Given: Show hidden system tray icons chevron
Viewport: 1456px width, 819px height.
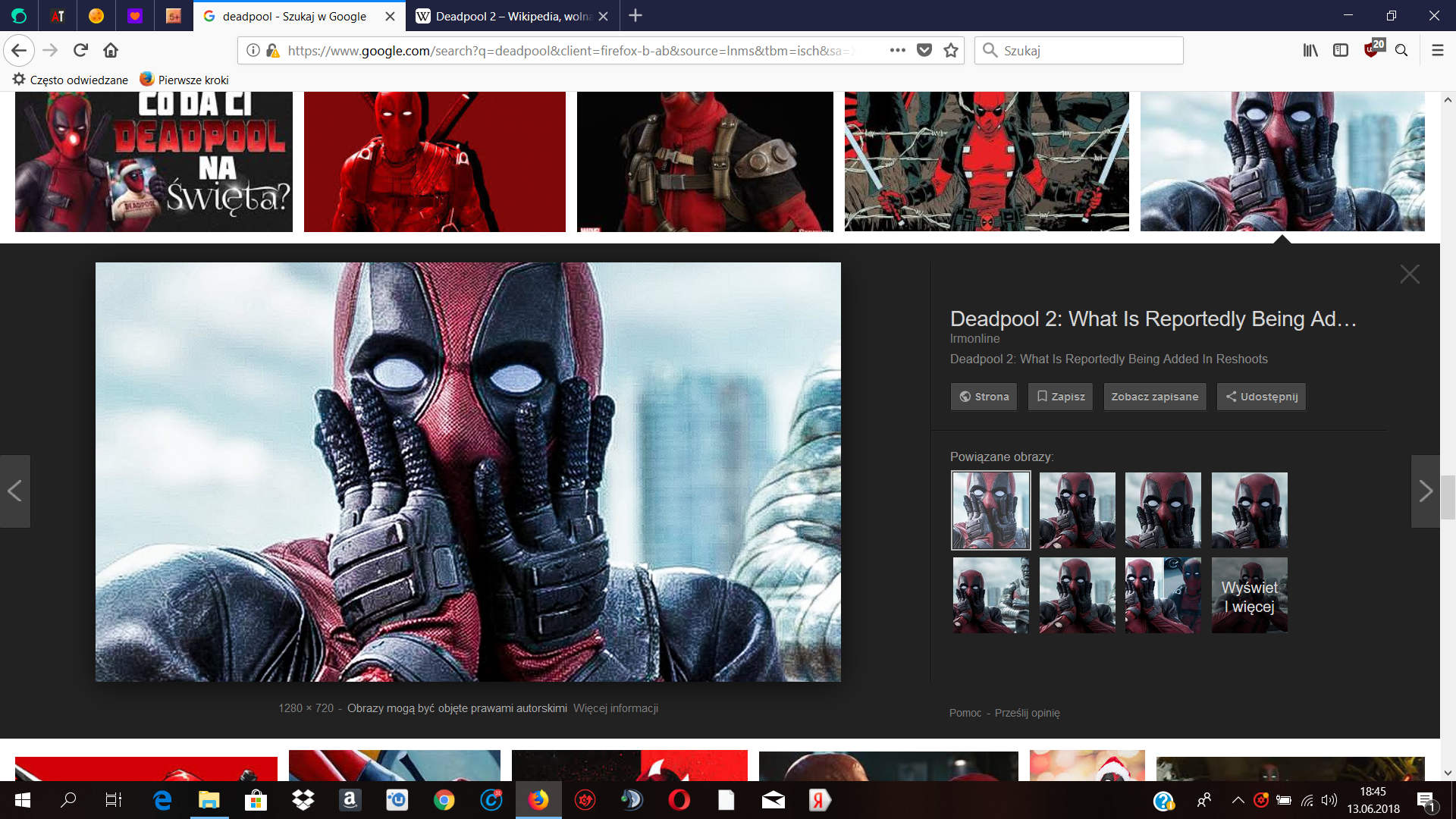Looking at the screenshot, I should pos(1238,800).
